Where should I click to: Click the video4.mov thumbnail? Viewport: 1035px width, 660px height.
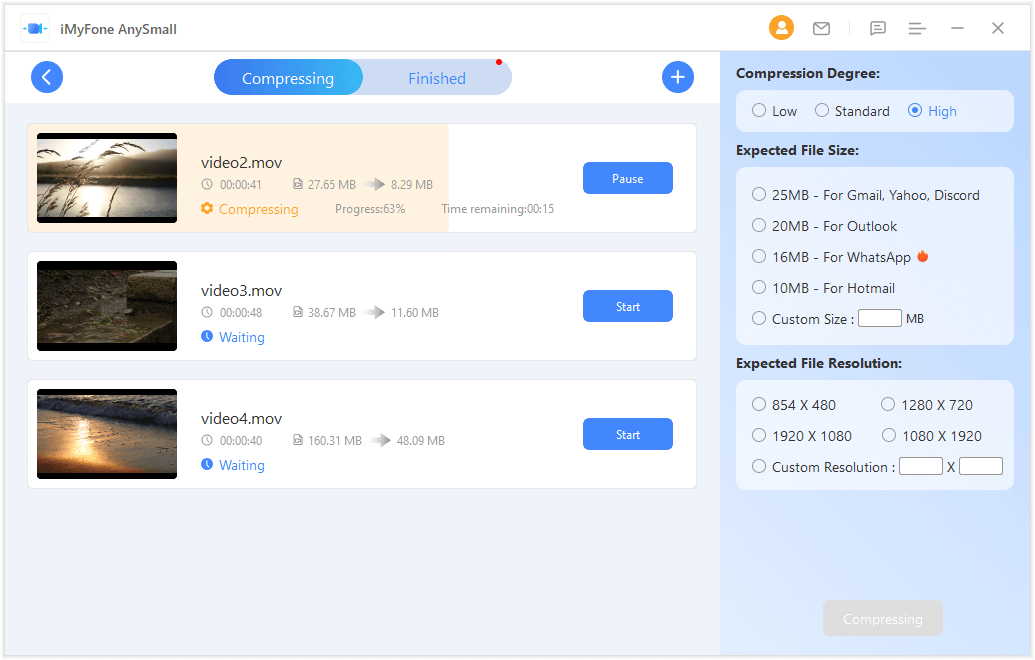[x=107, y=434]
